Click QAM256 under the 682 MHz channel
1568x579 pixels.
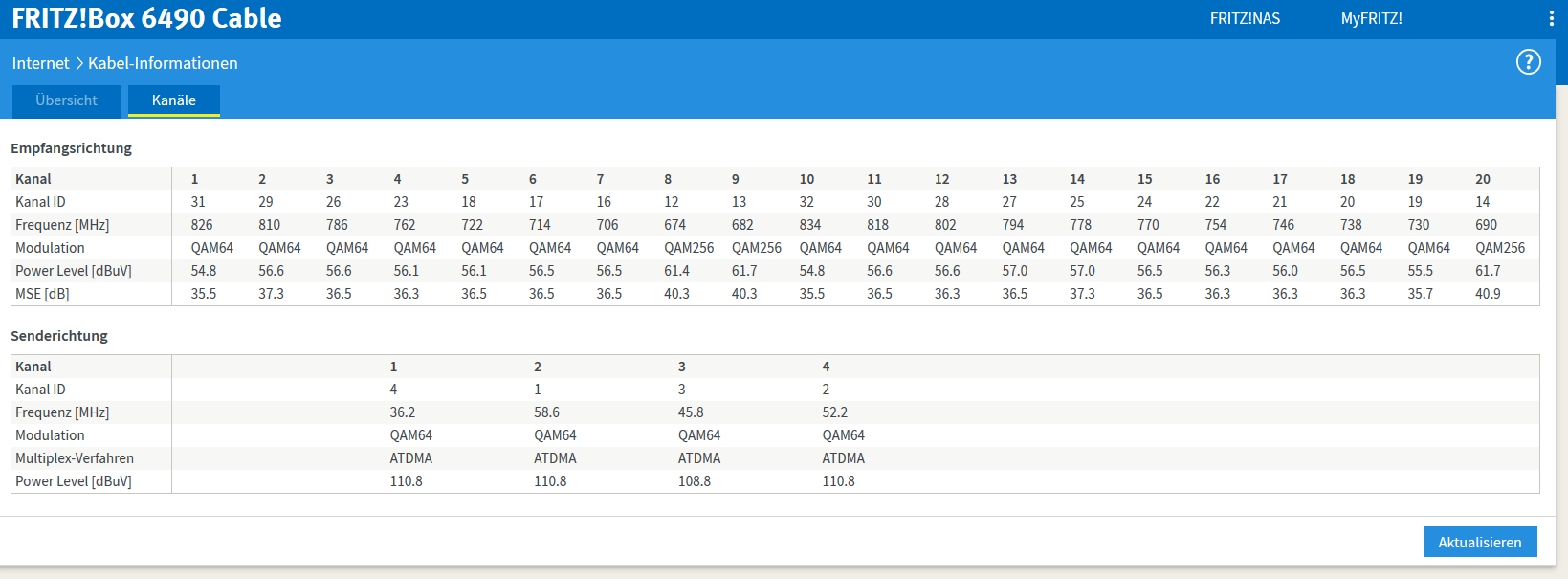(757, 248)
